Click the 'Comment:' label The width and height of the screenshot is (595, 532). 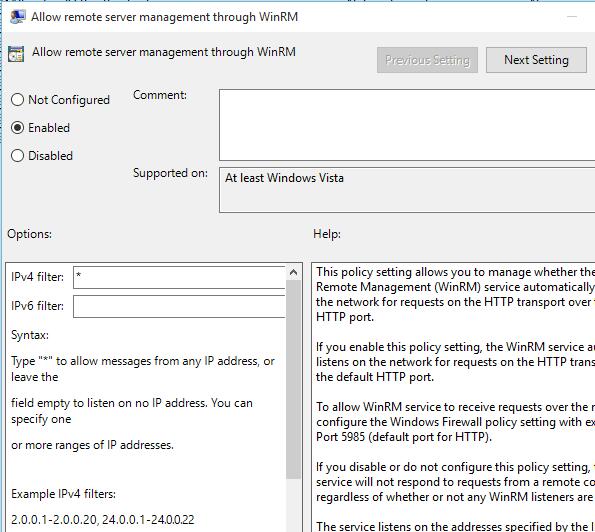(x=160, y=95)
